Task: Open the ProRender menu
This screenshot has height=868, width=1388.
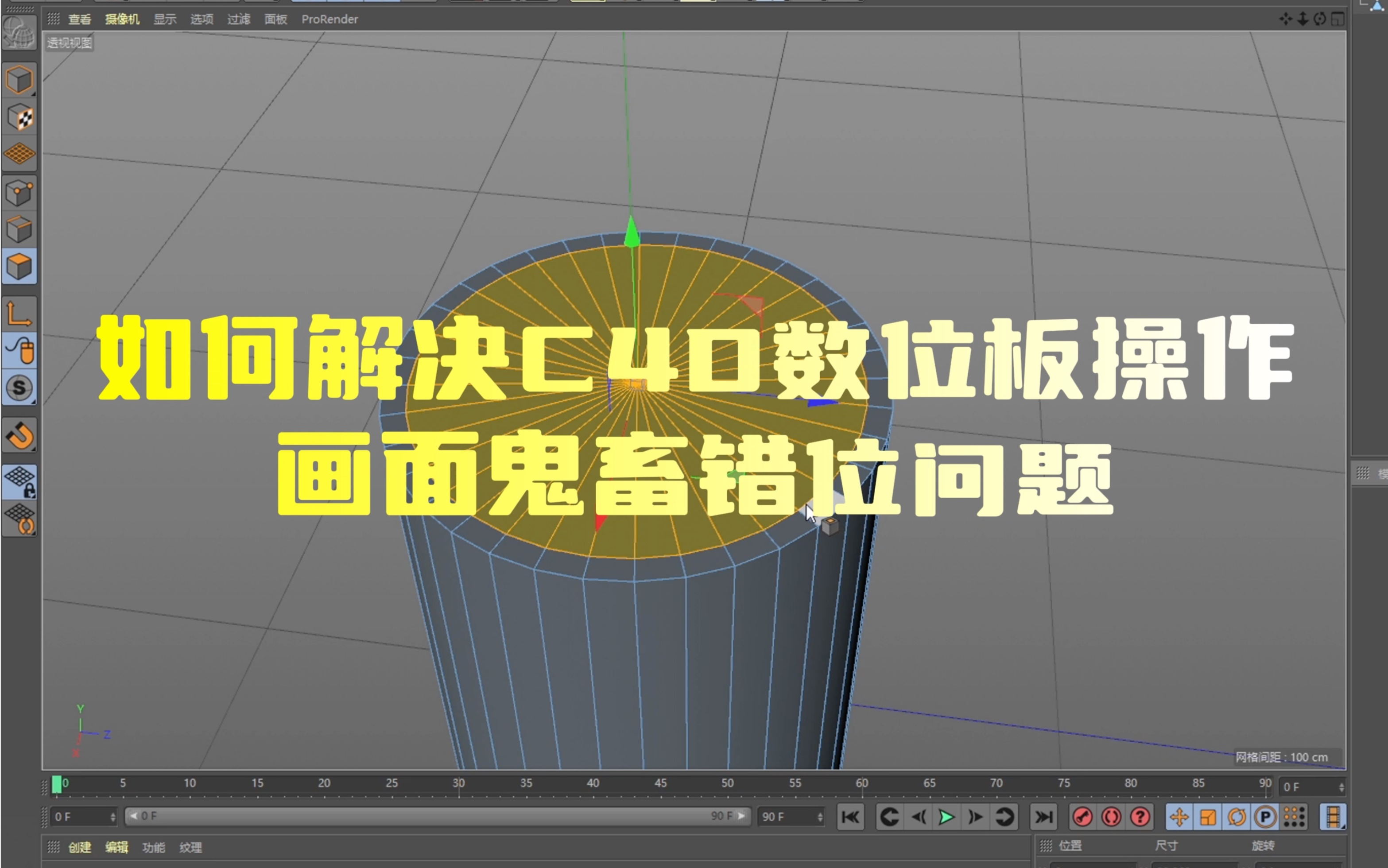Action: [330, 19]
